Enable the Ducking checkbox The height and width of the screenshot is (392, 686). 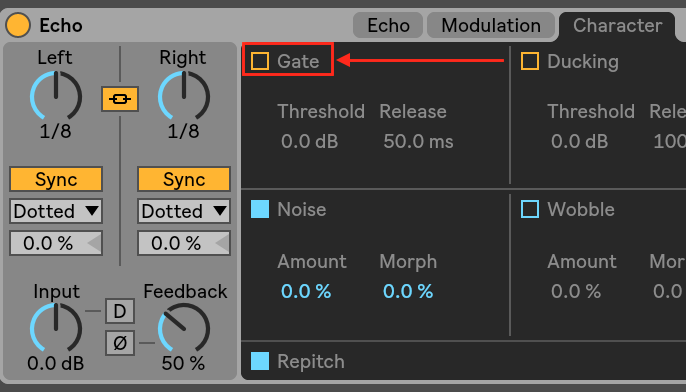(x=530, y=61)
